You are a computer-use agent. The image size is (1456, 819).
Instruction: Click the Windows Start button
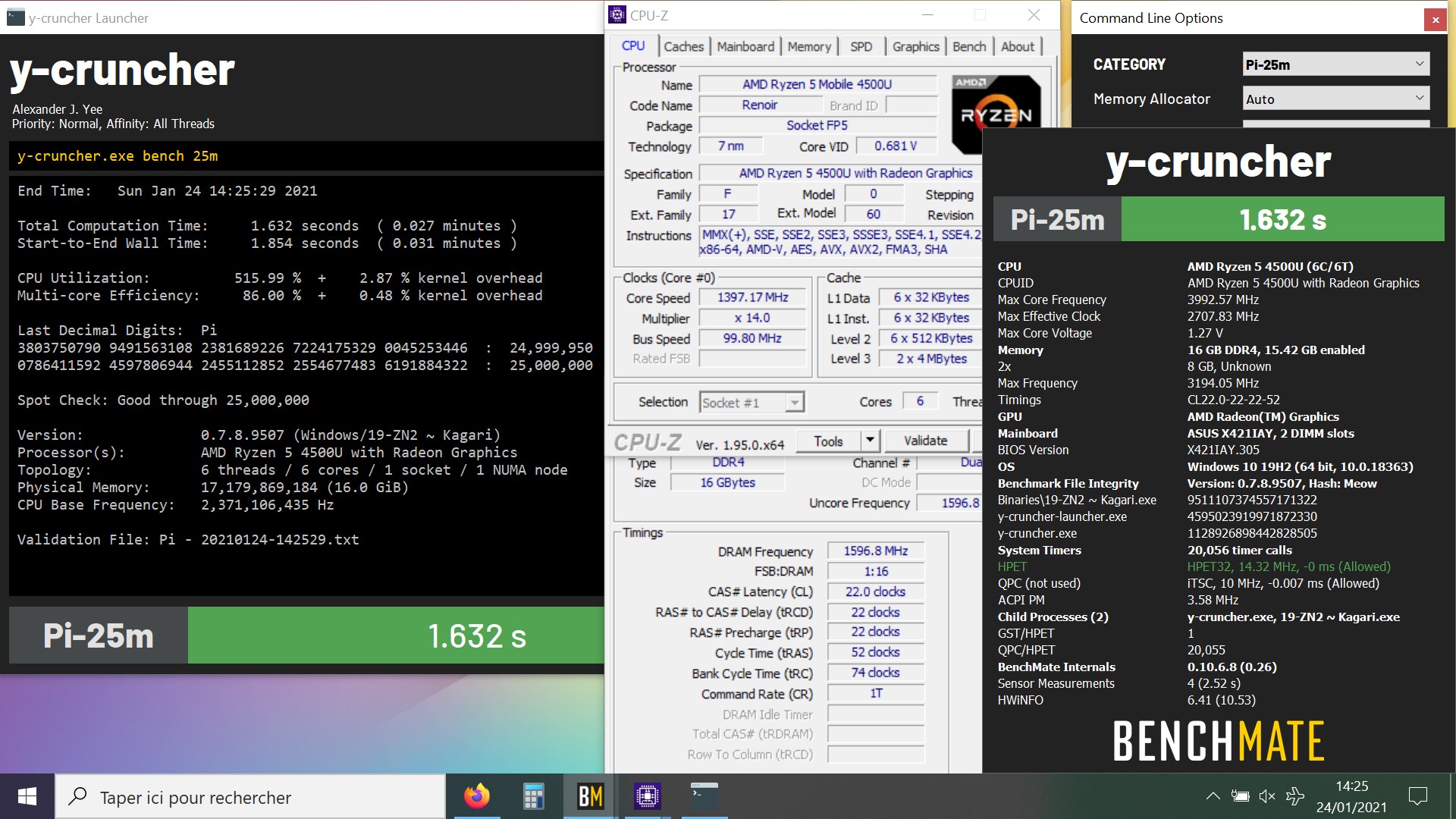coord(27,796)
